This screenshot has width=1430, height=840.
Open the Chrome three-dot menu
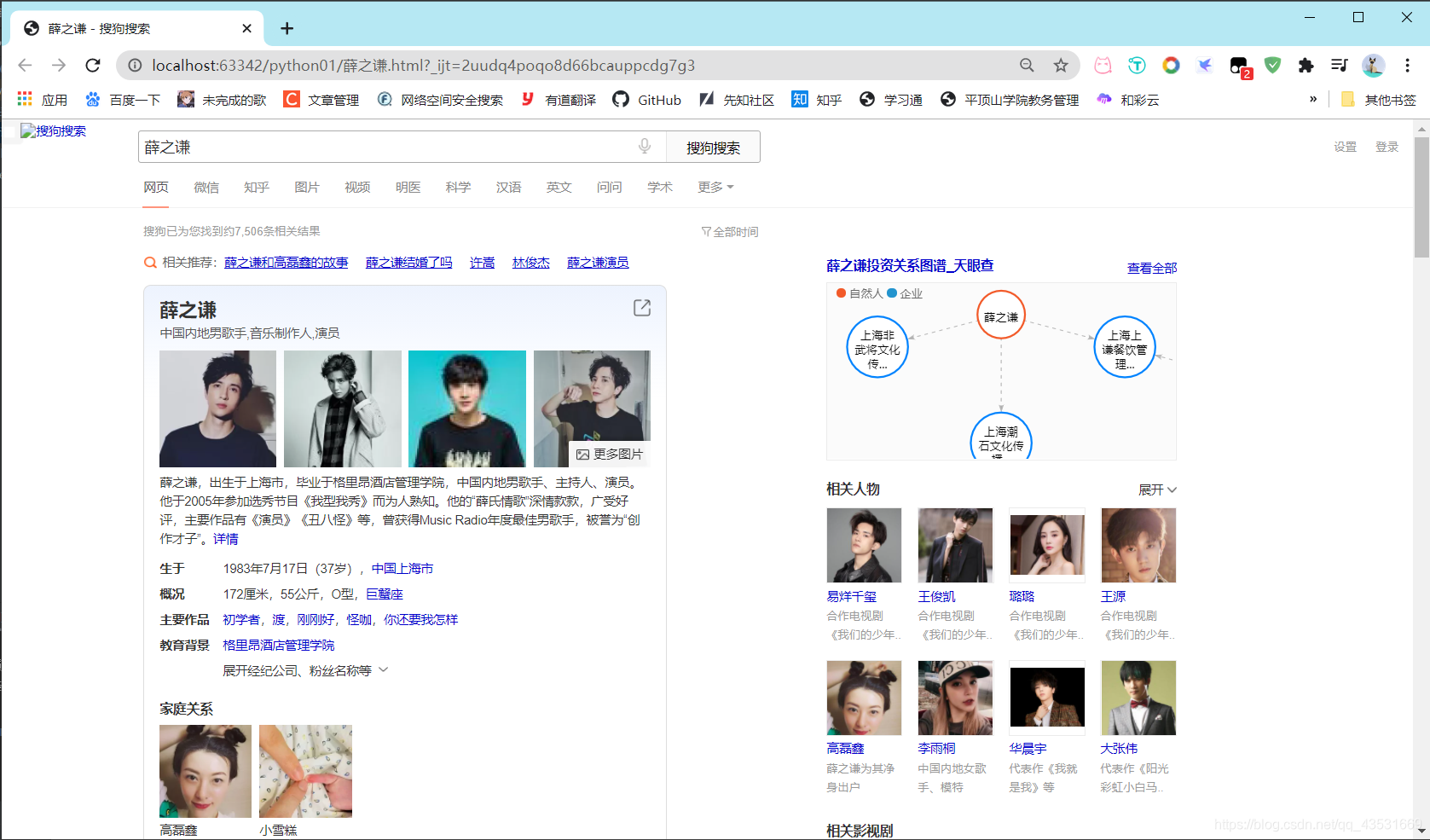[x=1407, y=66]
